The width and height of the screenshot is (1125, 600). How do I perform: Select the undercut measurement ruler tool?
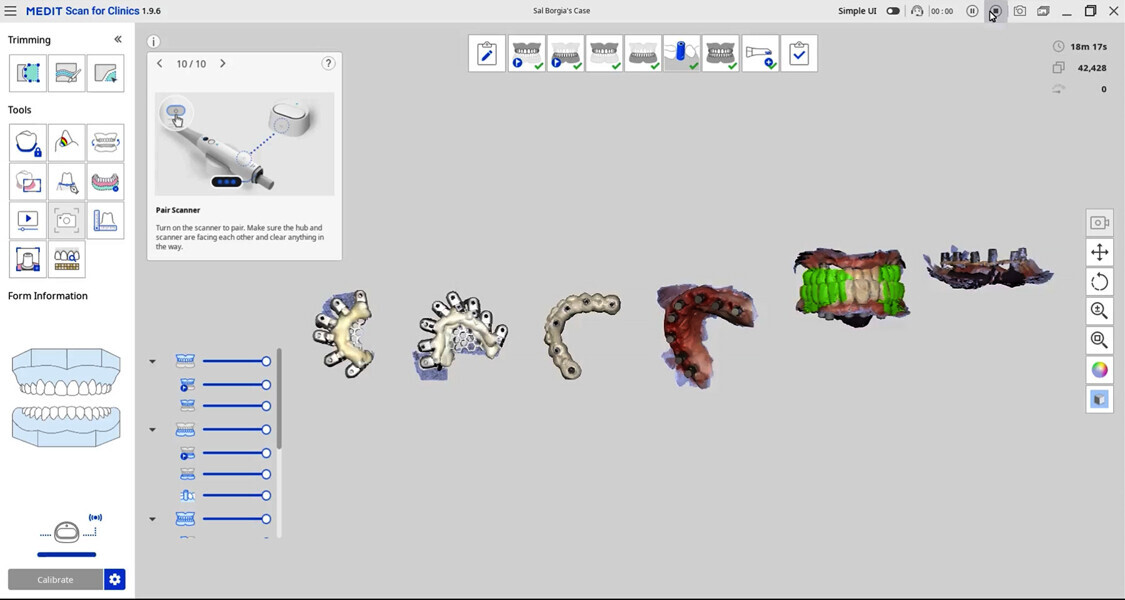click(x=105, y=220)
